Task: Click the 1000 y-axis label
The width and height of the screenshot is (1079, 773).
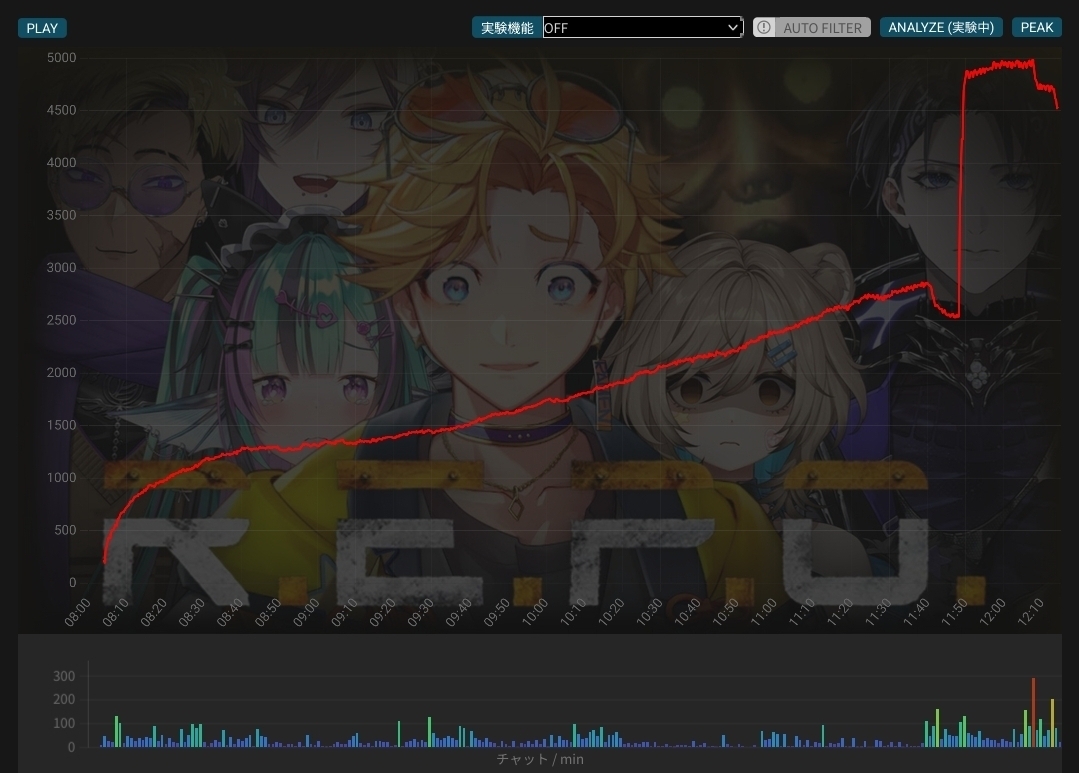Action: [61, 478]
